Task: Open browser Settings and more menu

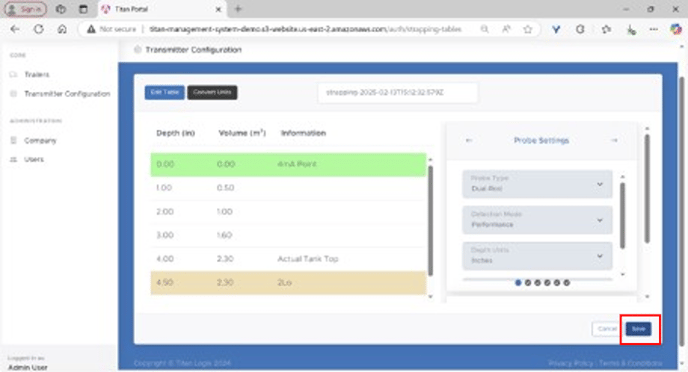Action: click(x=654, y=29)
